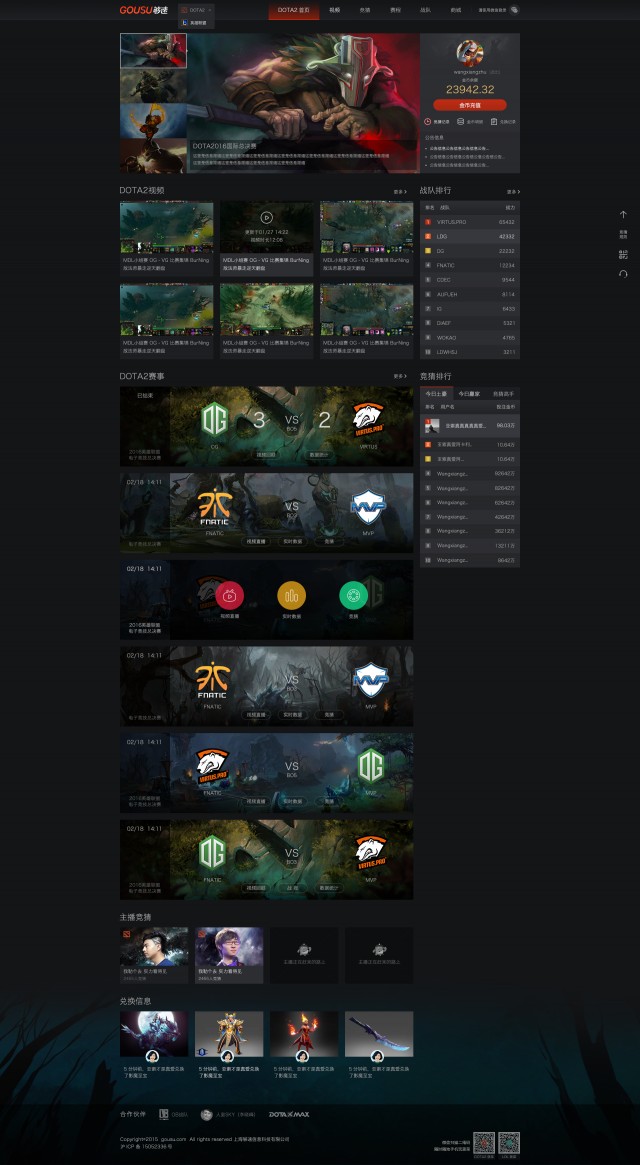Select the first carousel thumbnail, outlined in white
Image resolution: width=640 pixels, height=1165 pixels.
coord(153,51)
